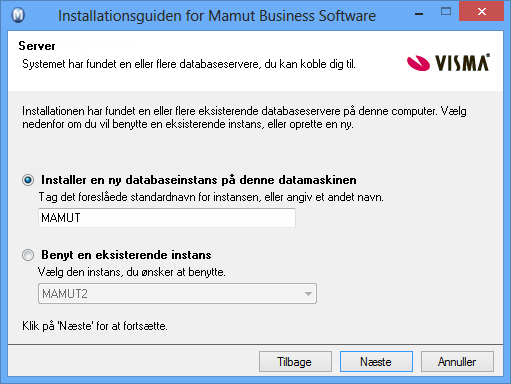Screen dimensions: 511x384
Task: Click Næste to continue installation
Action: tap(376, 362)
